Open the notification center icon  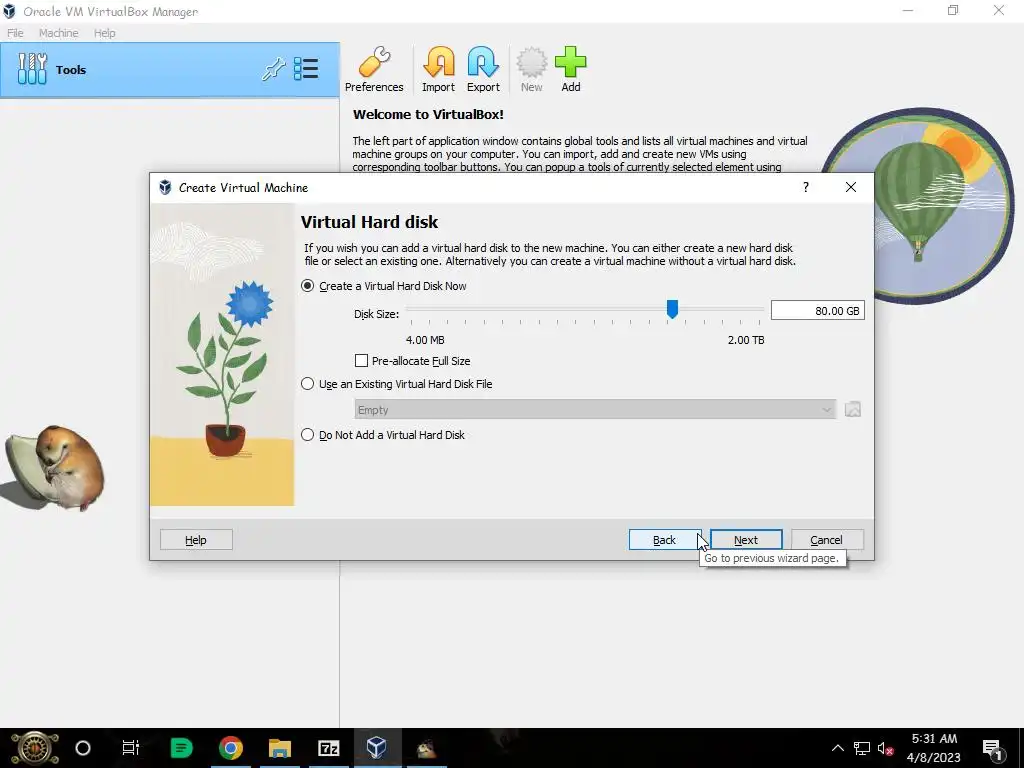pos(992,748)
